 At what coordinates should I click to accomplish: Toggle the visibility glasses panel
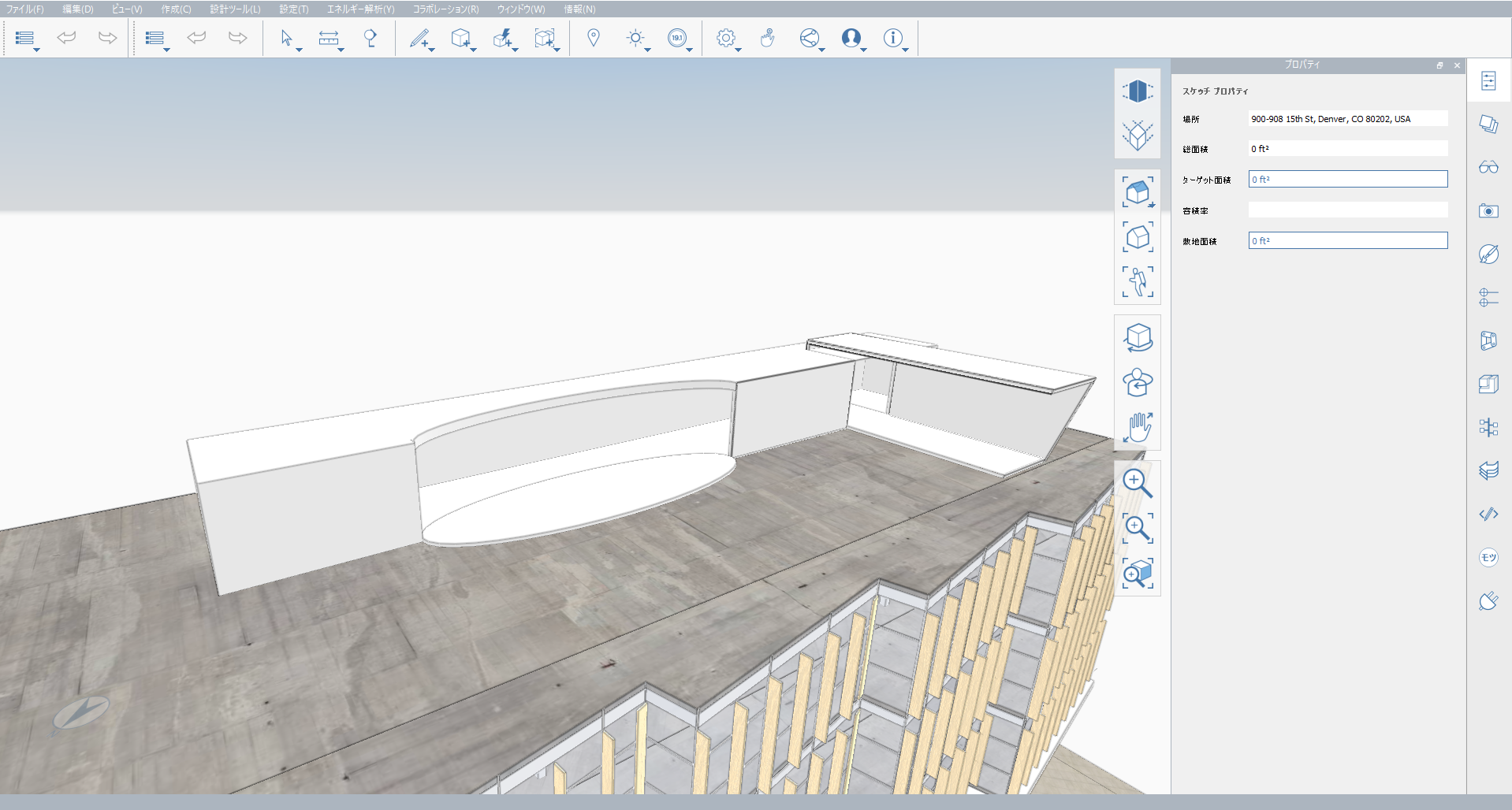(1488, 167)
